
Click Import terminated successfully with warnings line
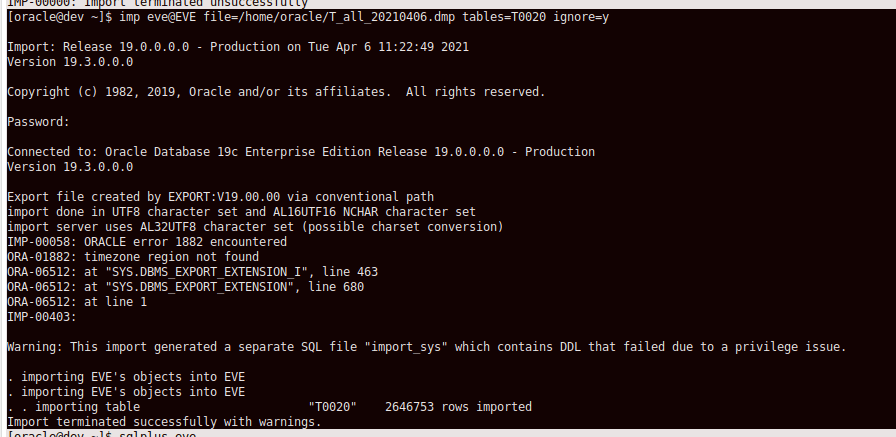pyautogui.click(x=165, y=422)
